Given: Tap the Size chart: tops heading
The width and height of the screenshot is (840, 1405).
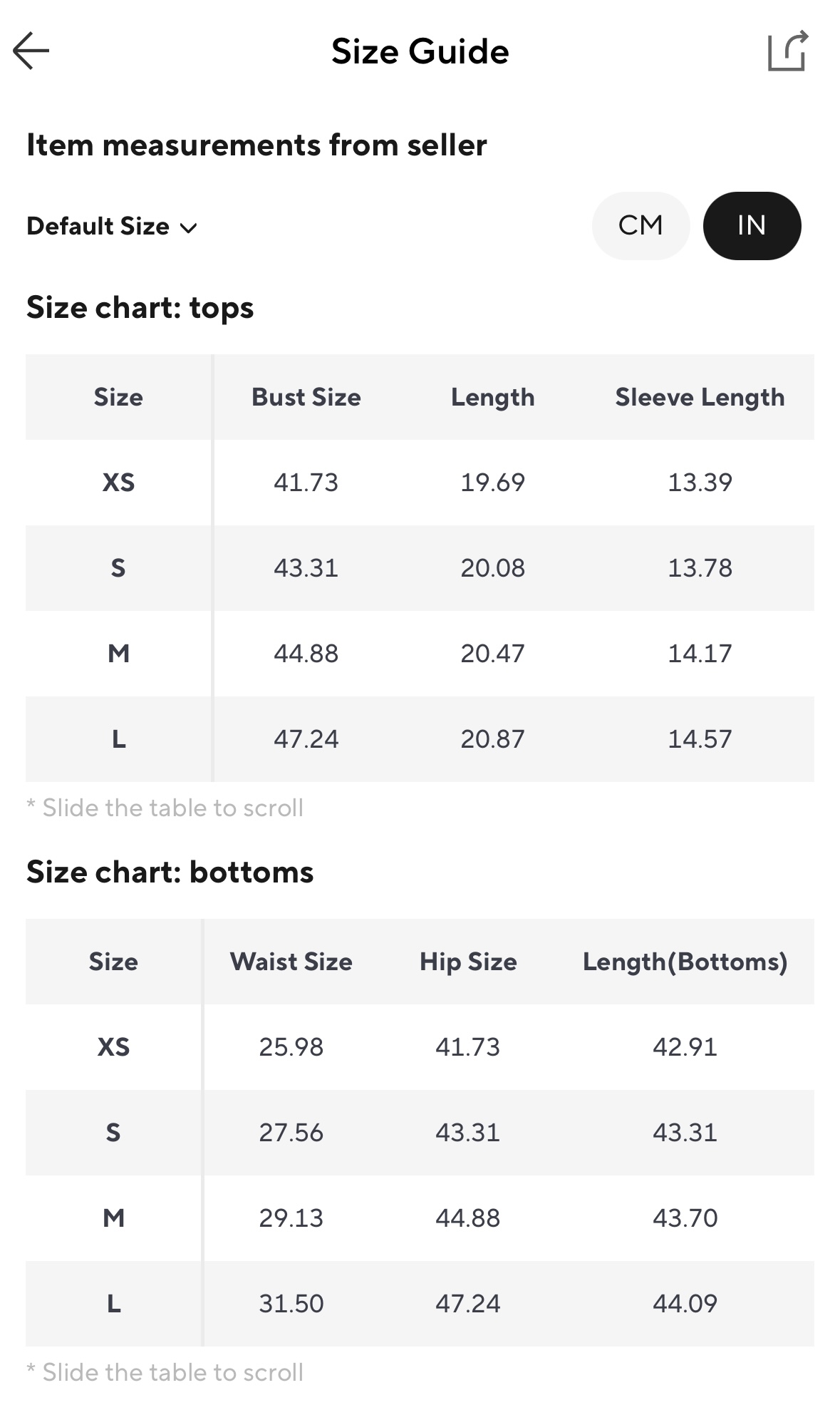Looking at the screenshot, I should point(140,308).
